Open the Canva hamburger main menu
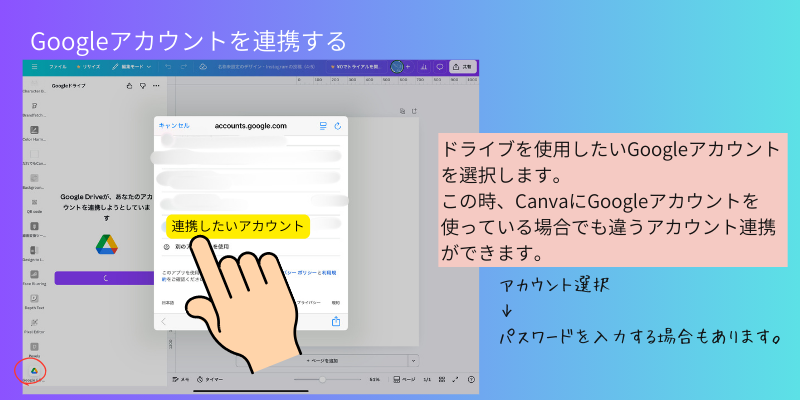Image resolution: width=800 pixels, height=400 pixels. 34,67
